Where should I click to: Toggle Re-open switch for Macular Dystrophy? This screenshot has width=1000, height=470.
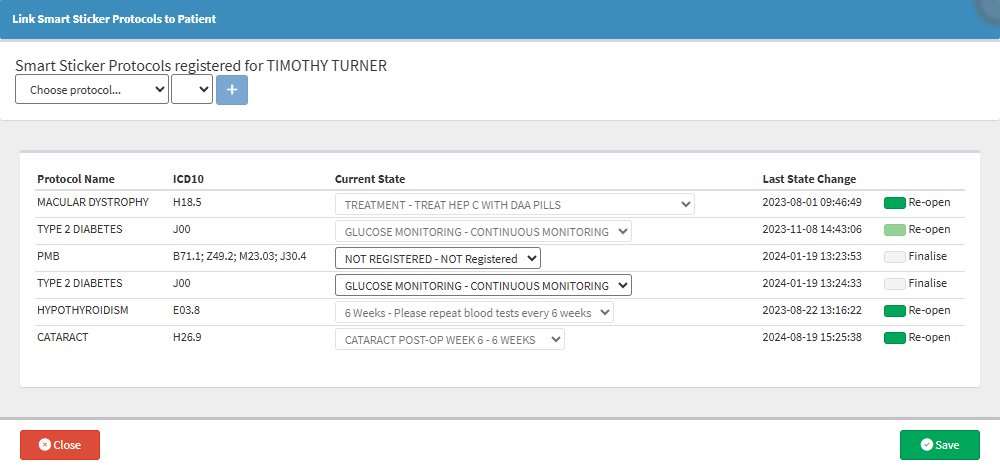coord(894,203)
